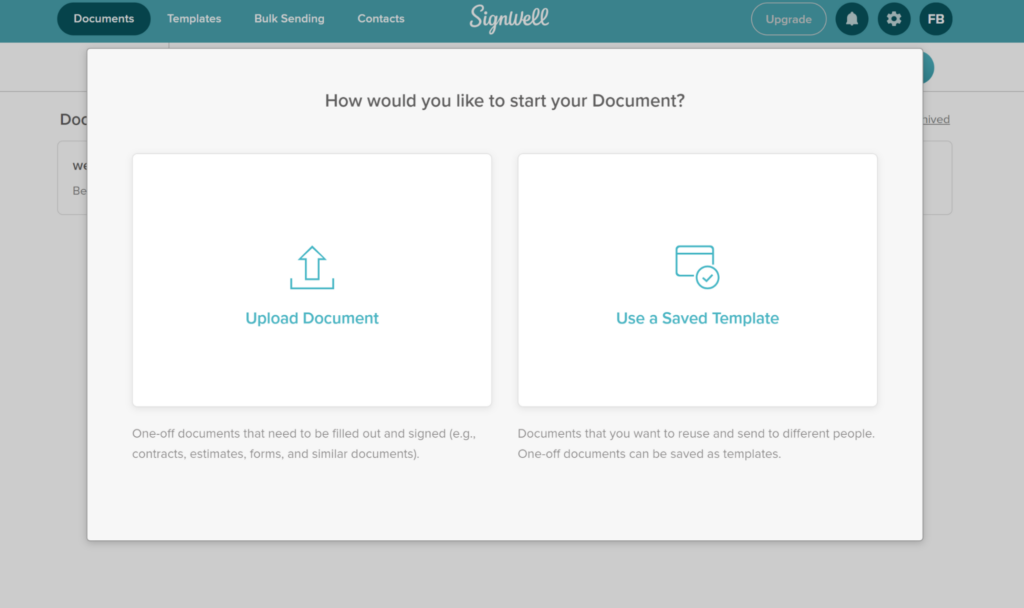Click the SignWell logo

pyautogui.click(x=508, y=19)
